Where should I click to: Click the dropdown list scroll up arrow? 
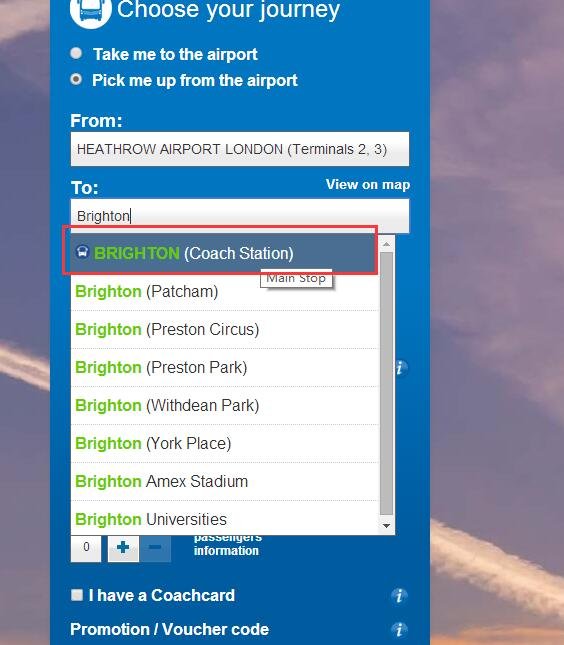[386, 244]
